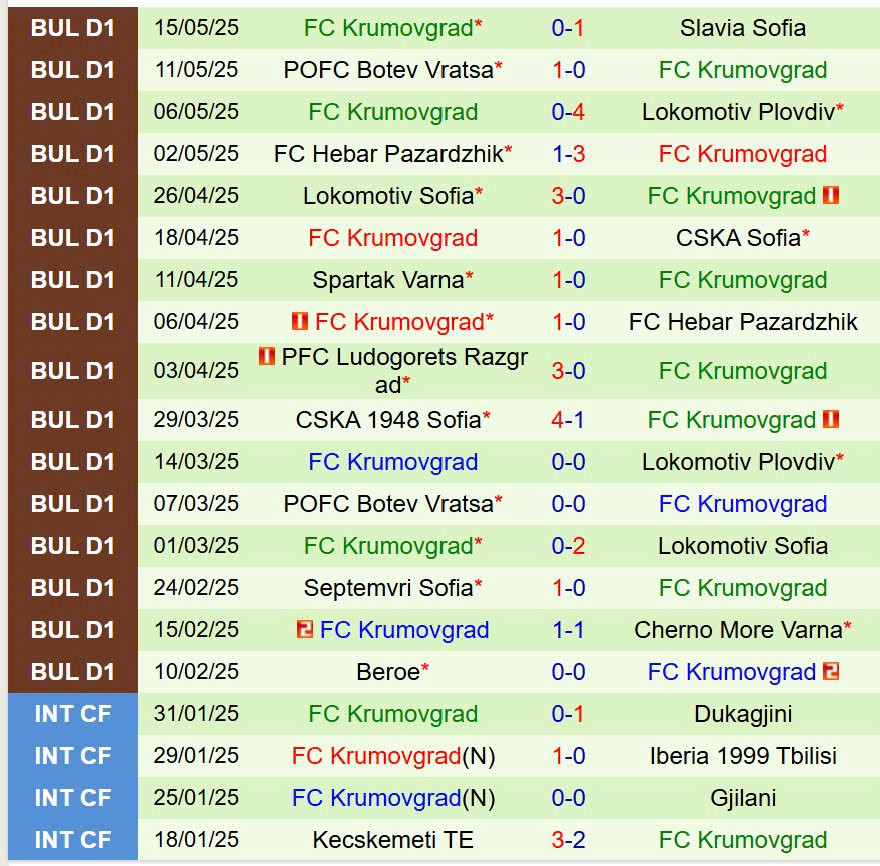Open Slavia Sofia team page

742,28
